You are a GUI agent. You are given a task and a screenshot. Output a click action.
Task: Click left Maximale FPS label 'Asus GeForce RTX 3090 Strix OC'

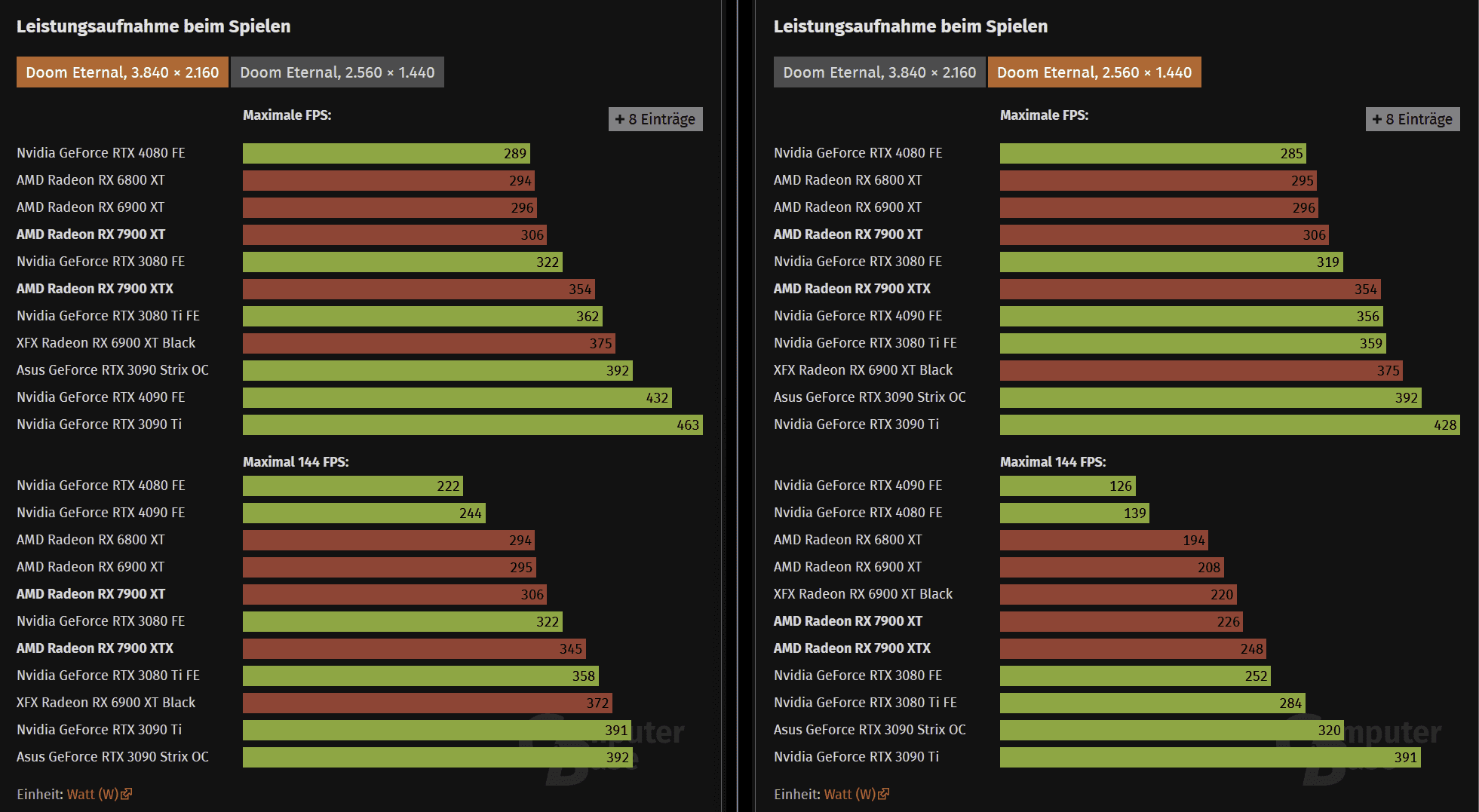pyautogui.click(x=113, y=370)
